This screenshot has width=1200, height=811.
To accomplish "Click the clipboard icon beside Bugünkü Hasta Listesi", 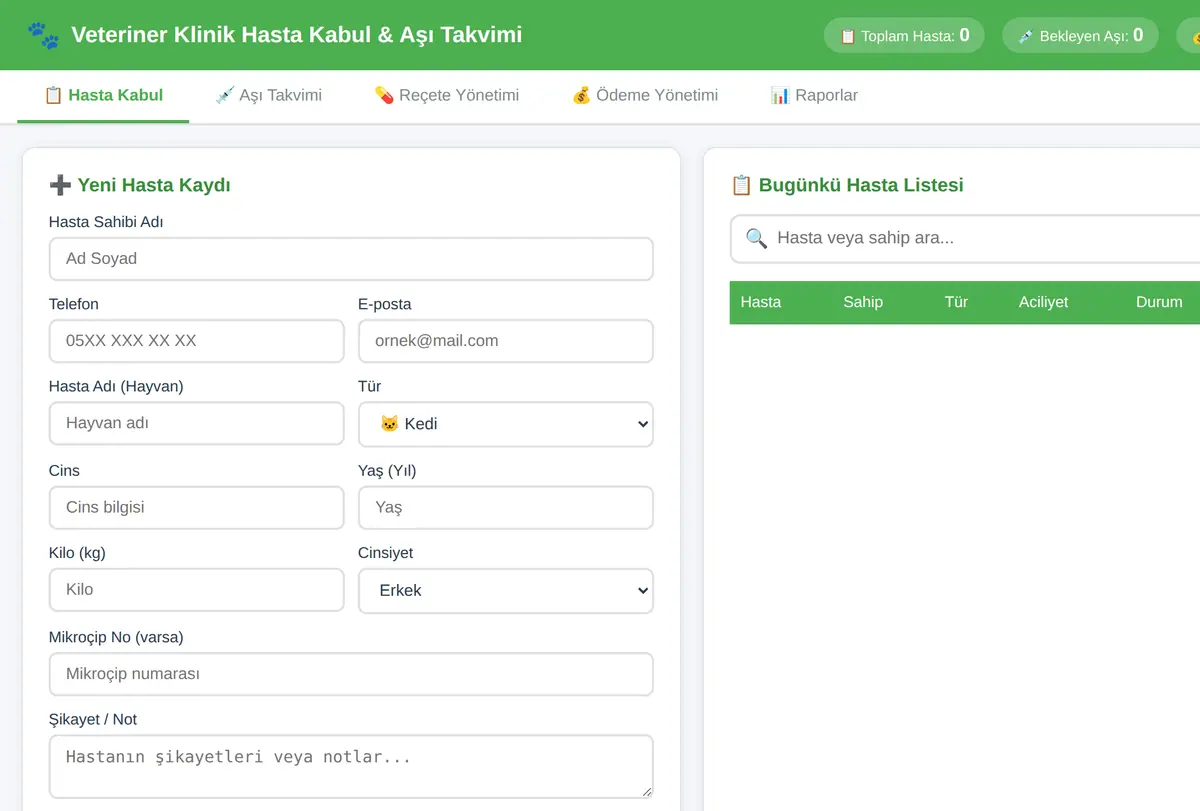I will click(741, 185).
